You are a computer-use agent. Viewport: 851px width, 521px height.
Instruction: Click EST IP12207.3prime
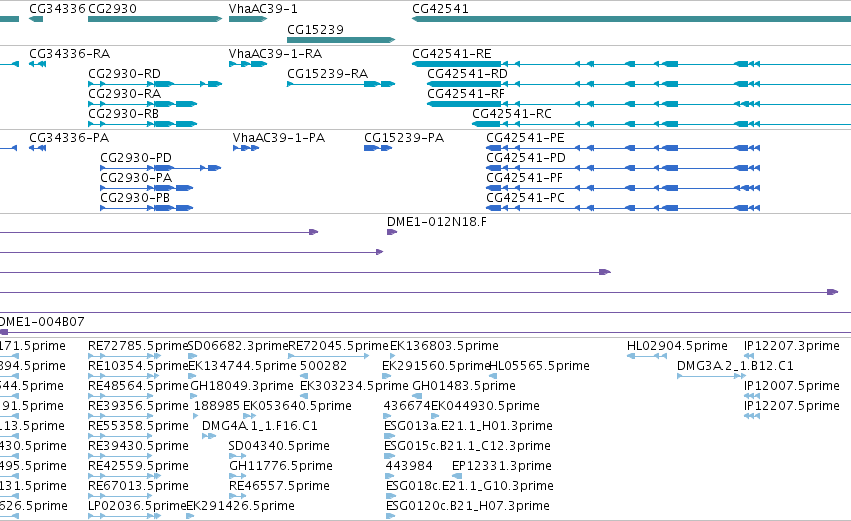click(x=791, y=346)
